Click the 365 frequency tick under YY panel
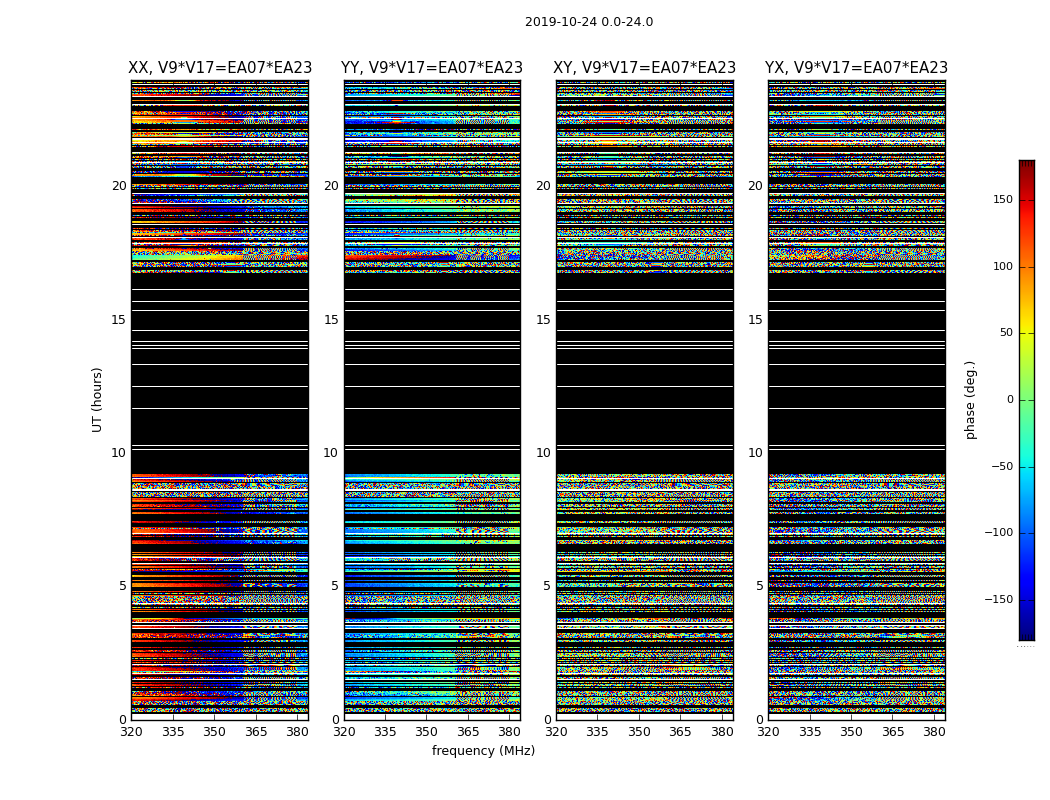This screenshot has height=800, width=1050. coord(468,732)
